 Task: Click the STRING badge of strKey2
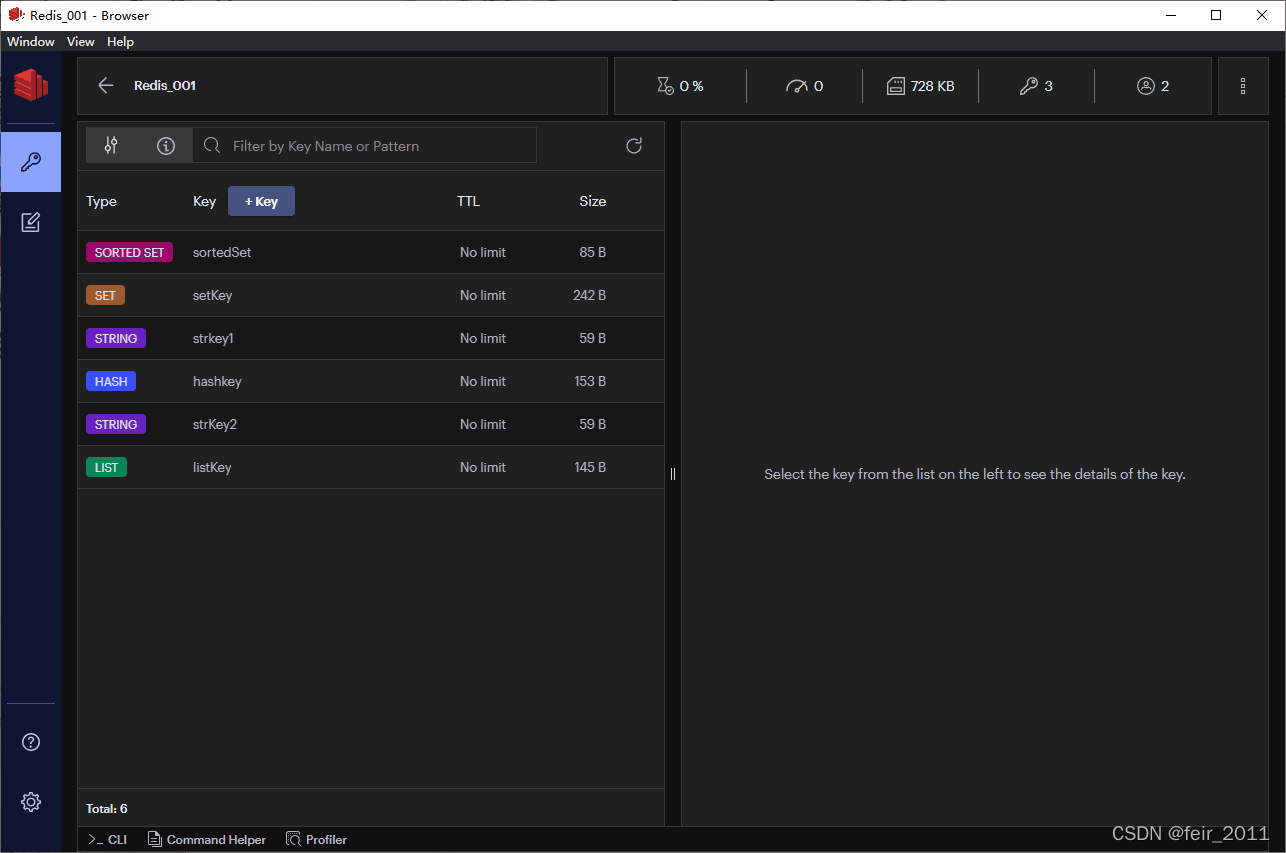click(116, 424)
